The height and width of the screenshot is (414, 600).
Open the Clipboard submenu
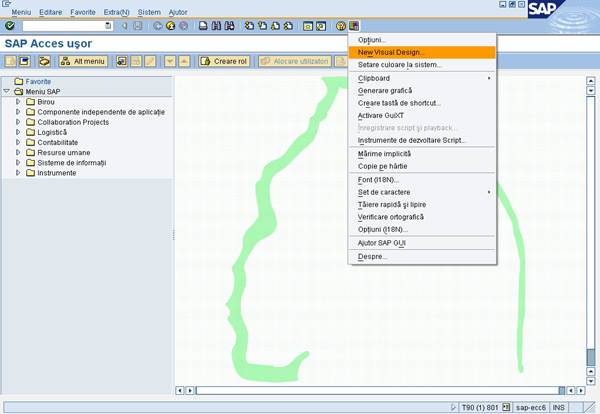pyautogui.click(x=422, y=78)
